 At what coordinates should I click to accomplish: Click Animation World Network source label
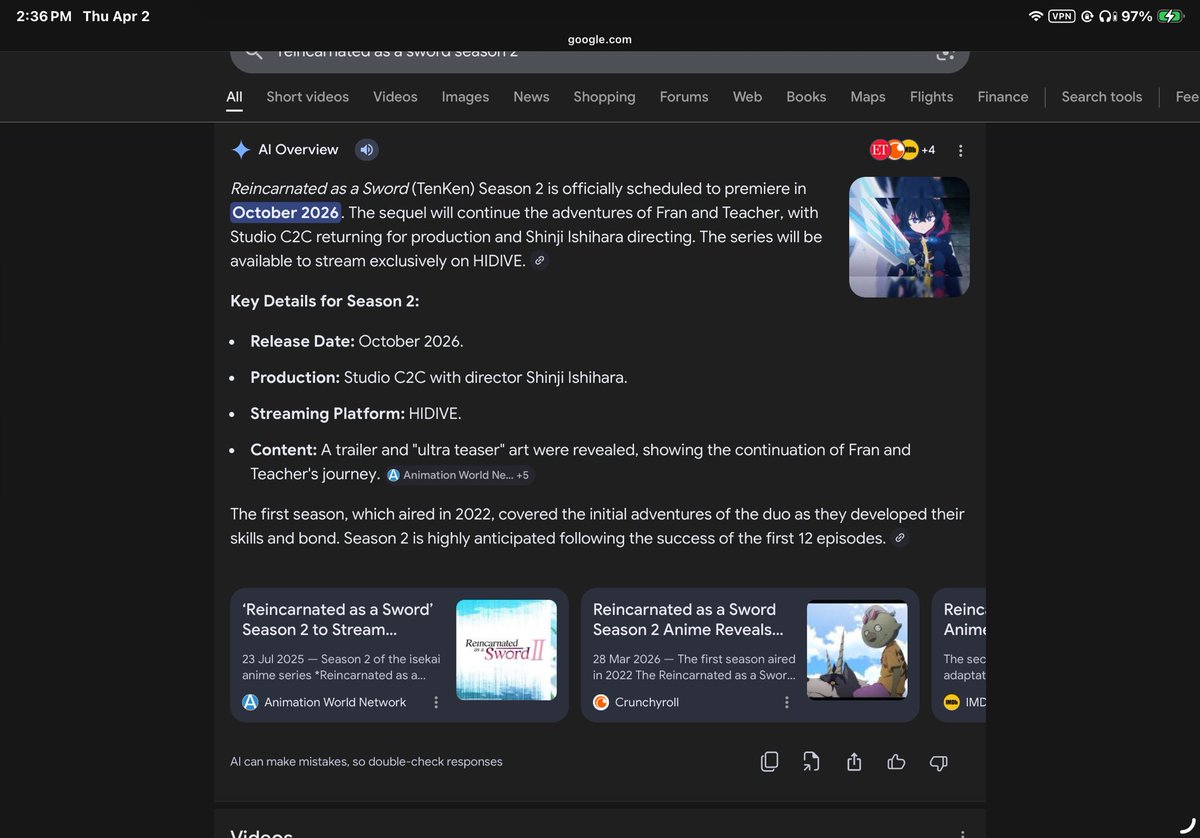(335, 702)
